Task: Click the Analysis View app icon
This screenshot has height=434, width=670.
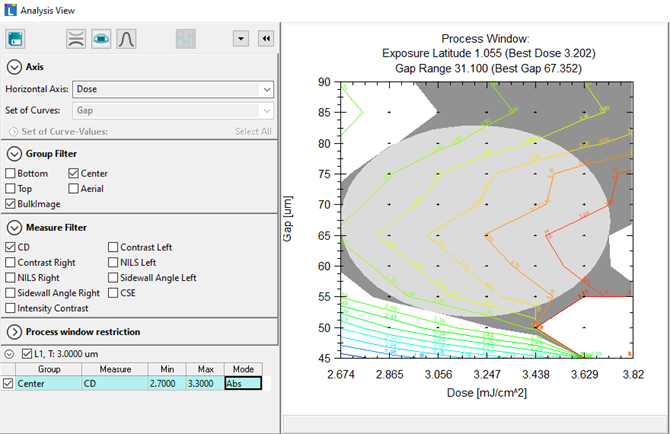Action: coord(9,9)
